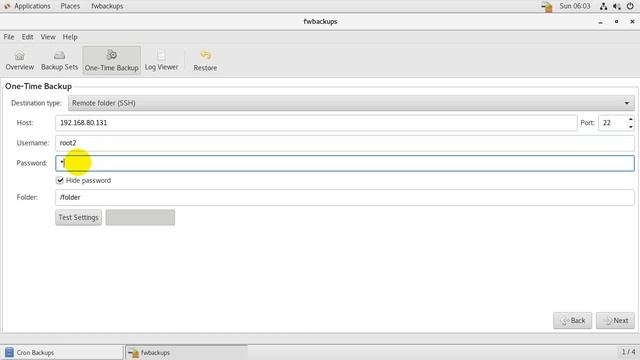Click the Username input field
The image size is (640, 360).
[345, 143]
